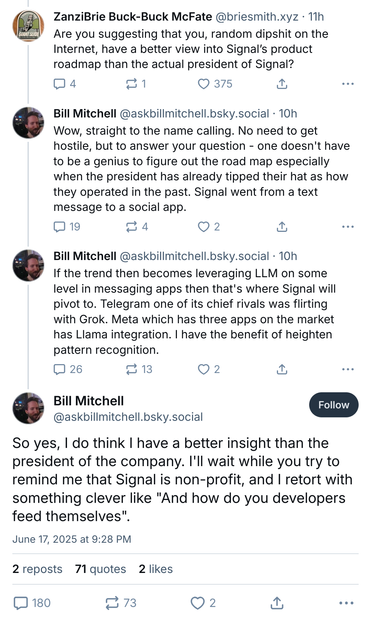Open the 2 likes list
The height and width of the screenshot is (620, 371).
pos(156,569)
